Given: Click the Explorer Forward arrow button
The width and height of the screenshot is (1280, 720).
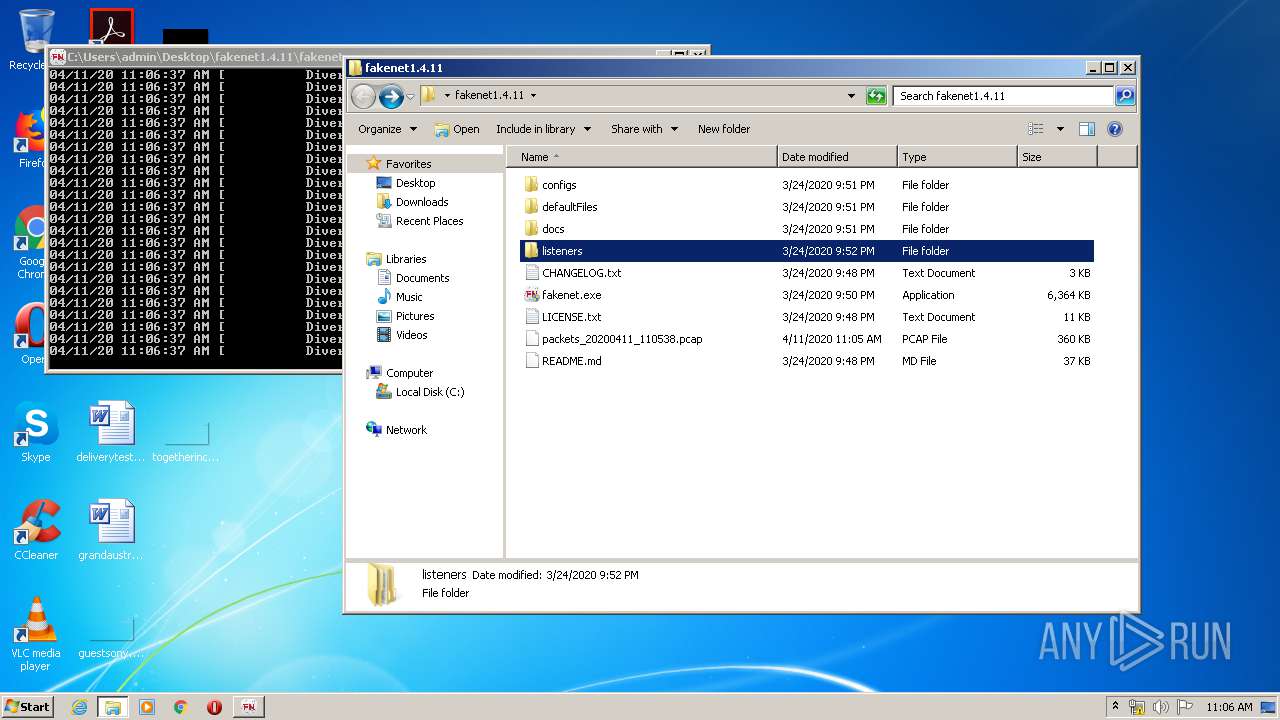Looking at the screenshot, I should [x=391, y=96].
